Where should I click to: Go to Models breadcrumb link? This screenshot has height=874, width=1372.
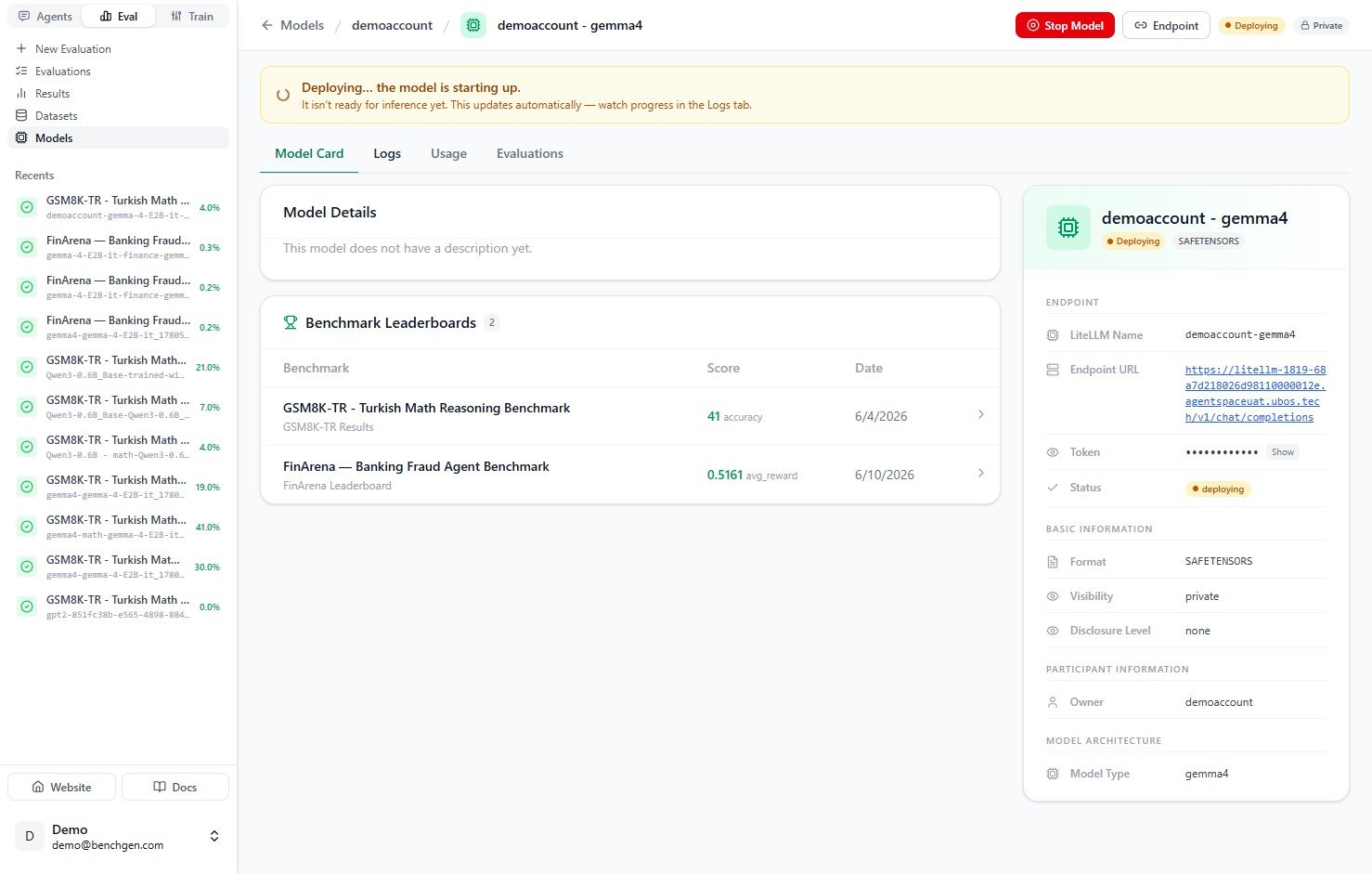coord(302,25)
